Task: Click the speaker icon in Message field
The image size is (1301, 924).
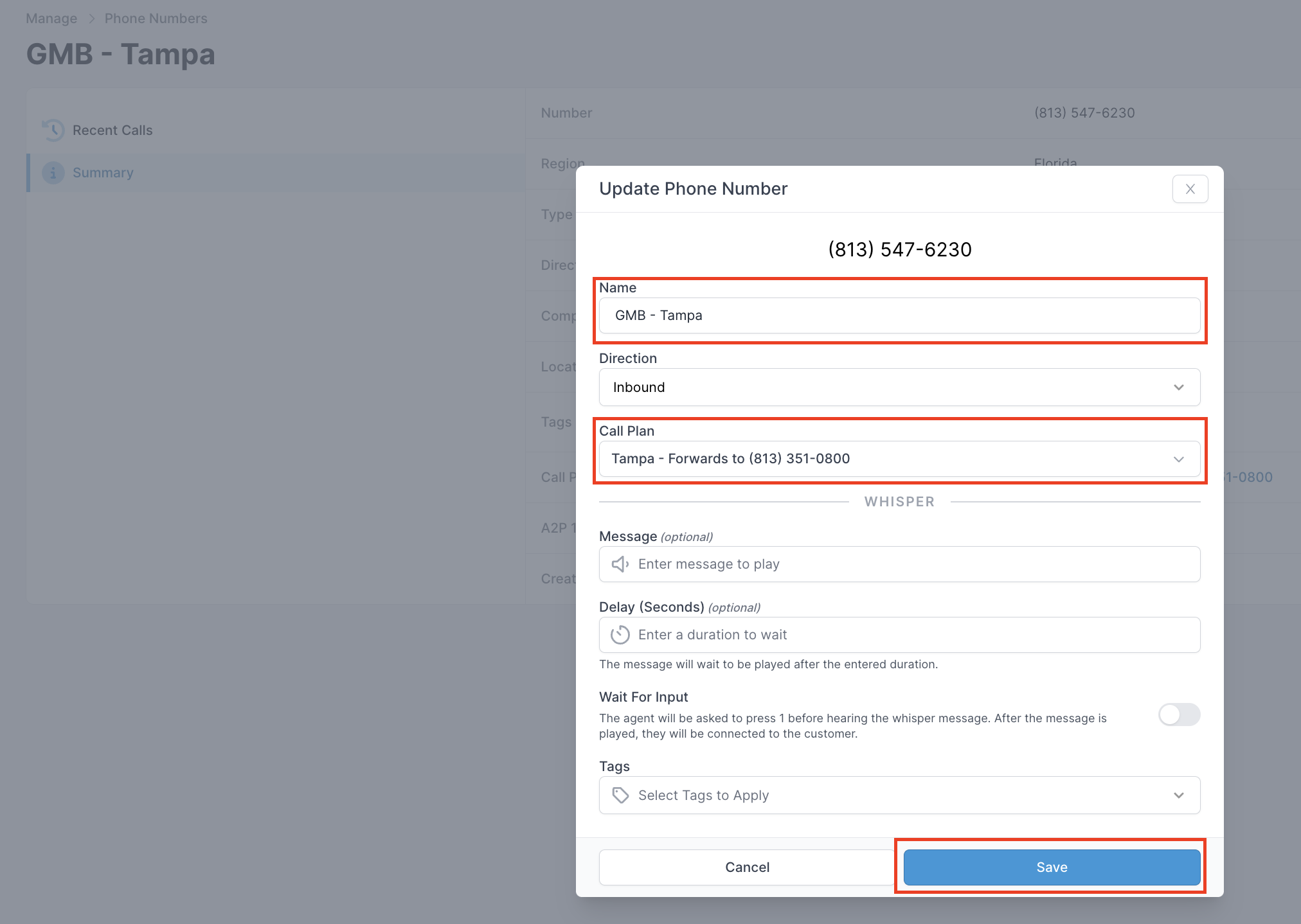Action: coord(620,564)
